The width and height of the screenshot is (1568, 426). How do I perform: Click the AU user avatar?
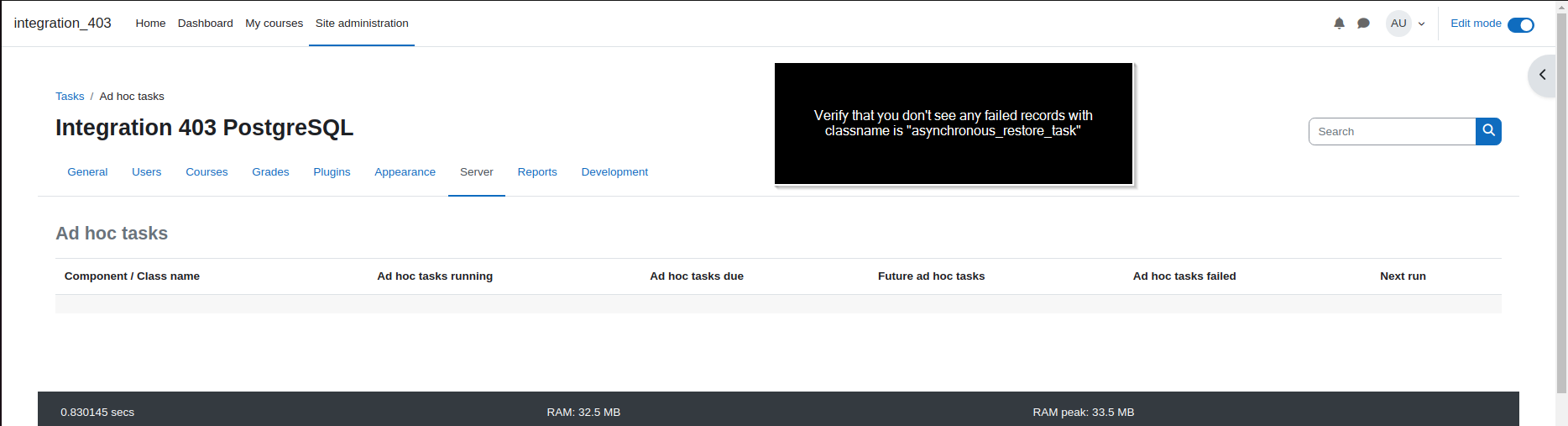tap(1398, 24)
